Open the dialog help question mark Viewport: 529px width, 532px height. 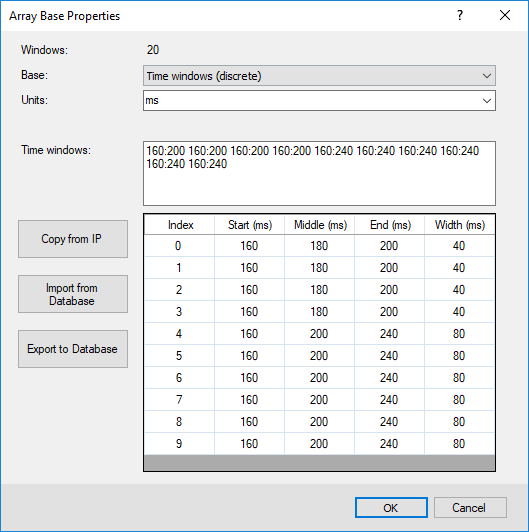click(460, 16)
